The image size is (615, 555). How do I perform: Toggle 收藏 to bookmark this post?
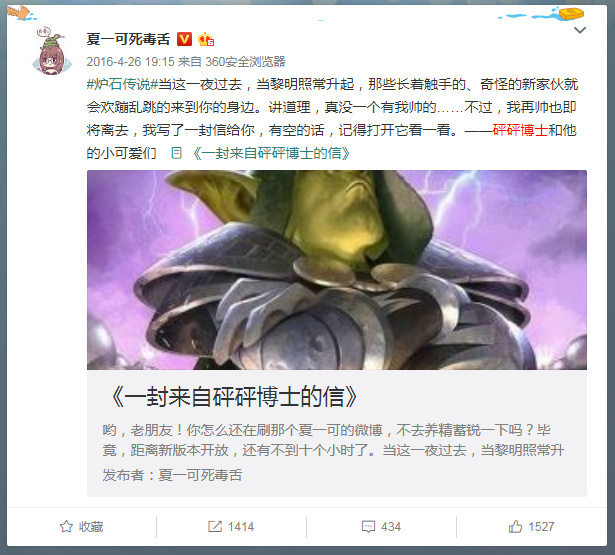tap(82, 526)
